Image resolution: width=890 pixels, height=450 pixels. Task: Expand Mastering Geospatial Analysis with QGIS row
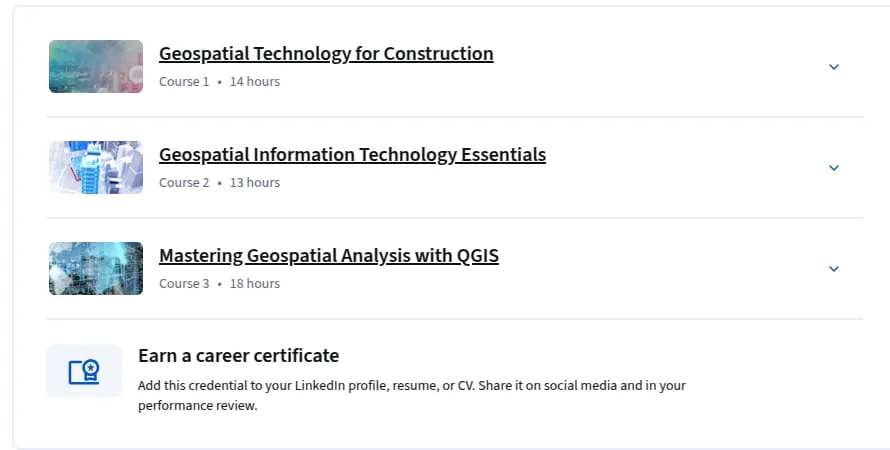pos(833,269)
